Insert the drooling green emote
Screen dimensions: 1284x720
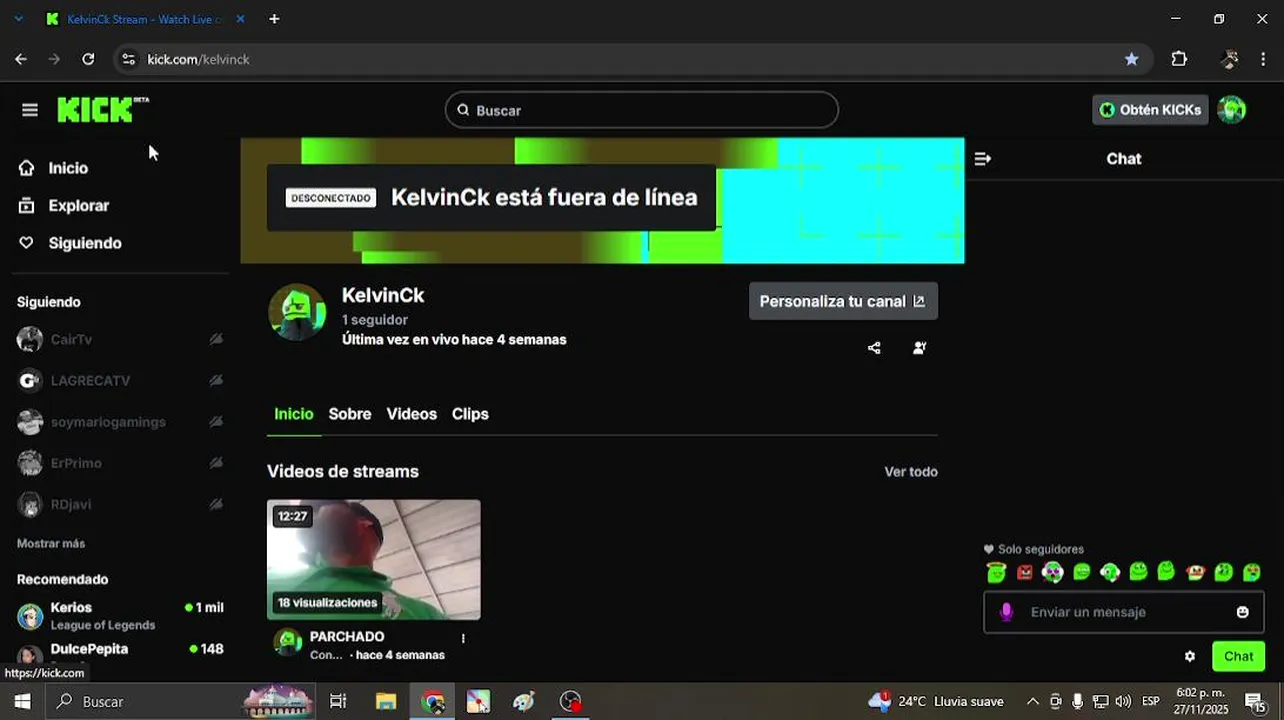click(x=1252, y=572)
